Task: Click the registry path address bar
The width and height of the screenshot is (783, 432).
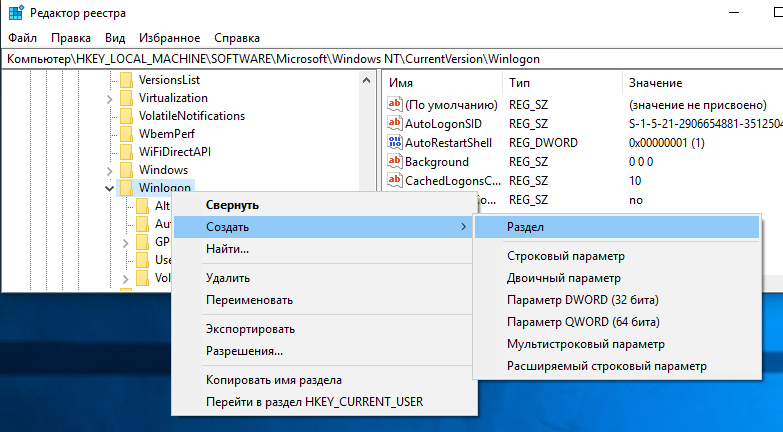Action: pos(390,59)
